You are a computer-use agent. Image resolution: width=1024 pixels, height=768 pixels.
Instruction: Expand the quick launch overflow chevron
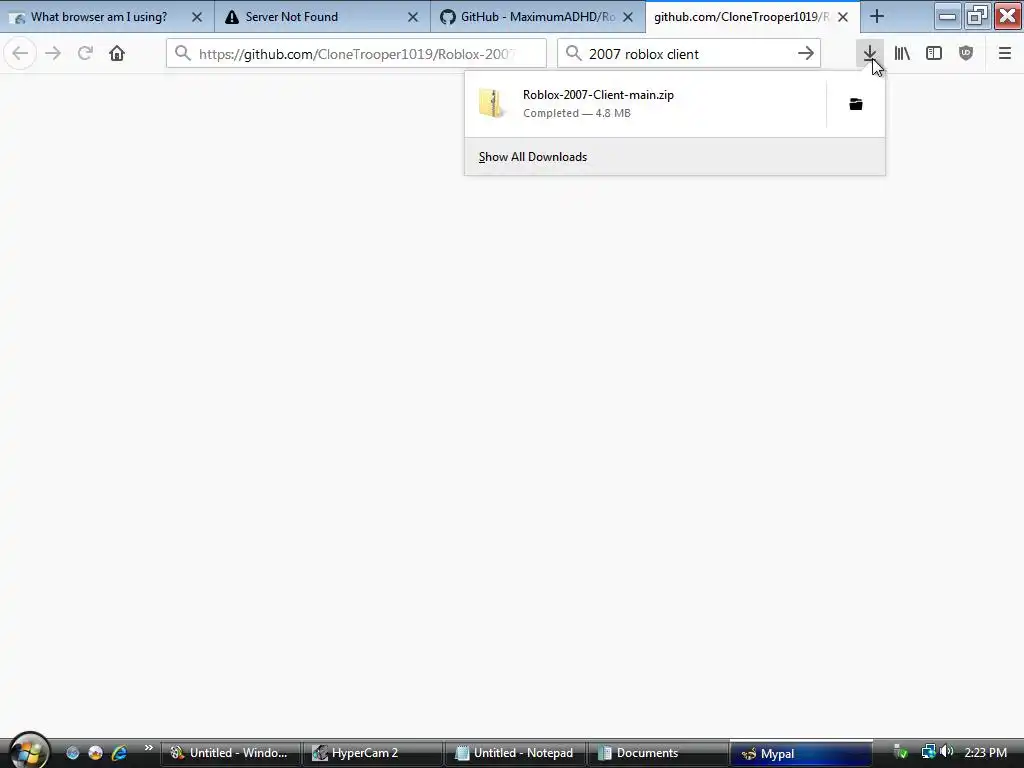pos(149,748)
